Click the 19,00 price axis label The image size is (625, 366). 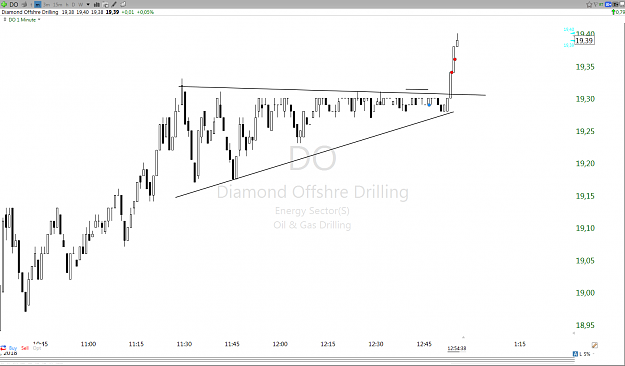pos(585,293)
